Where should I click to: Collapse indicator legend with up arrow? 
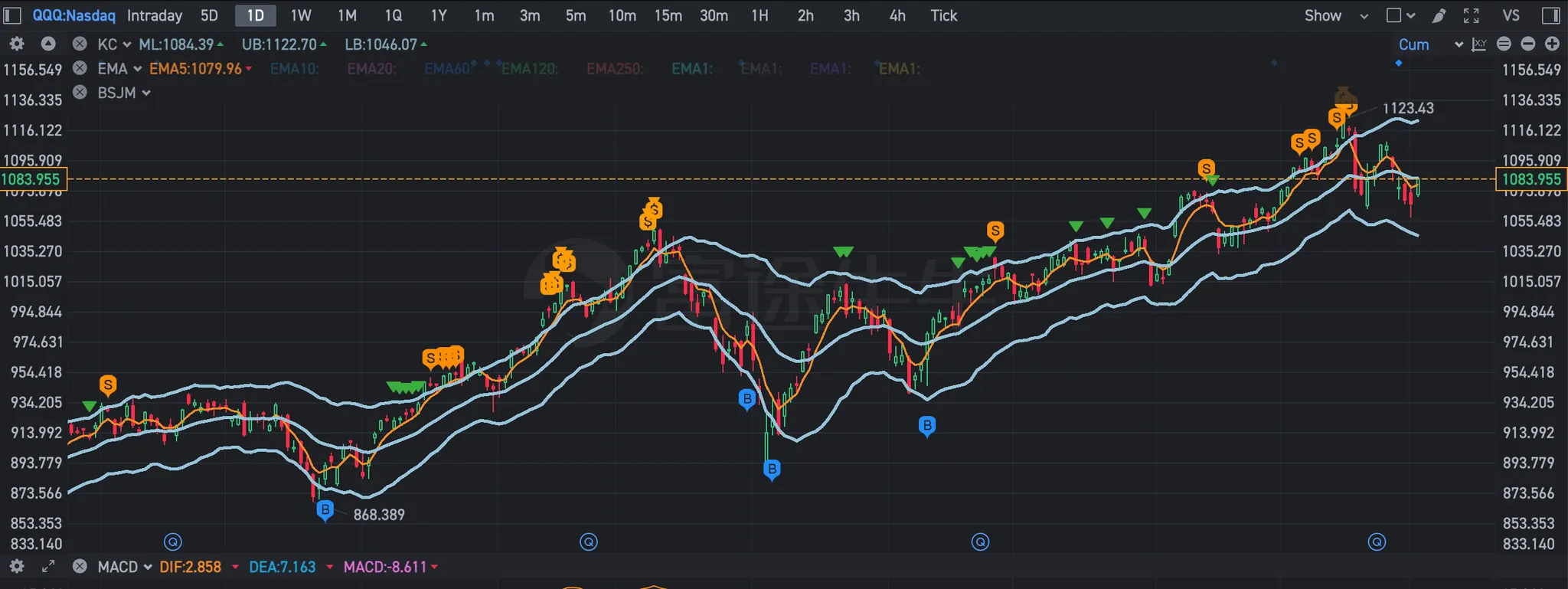[x=47, y=44]
